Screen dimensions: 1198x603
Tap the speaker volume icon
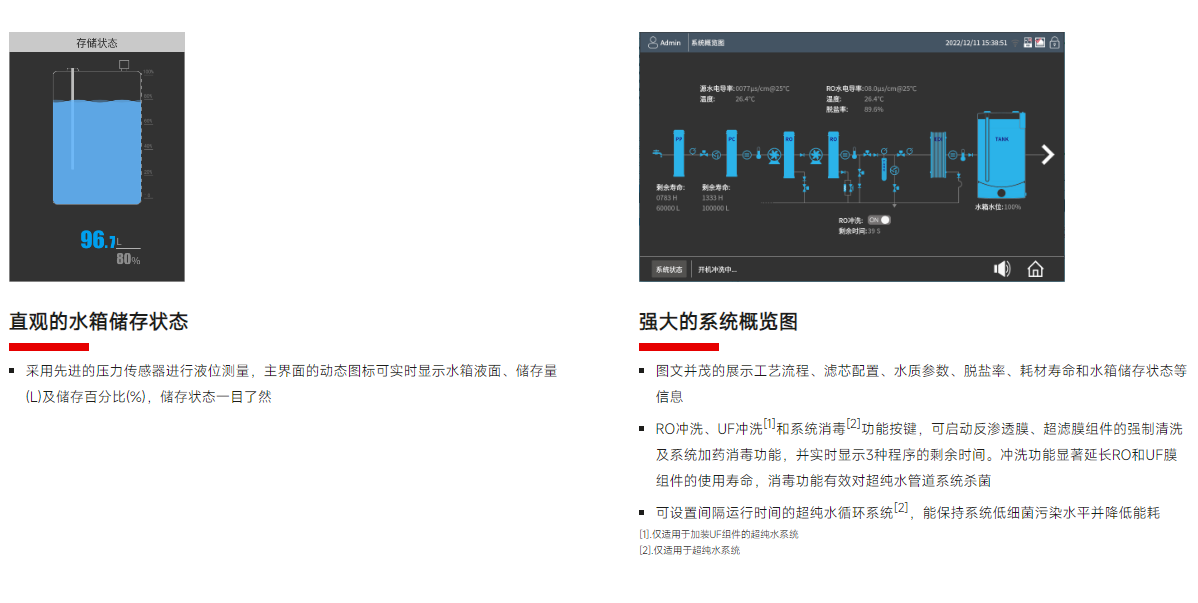tap(1002, 268)
